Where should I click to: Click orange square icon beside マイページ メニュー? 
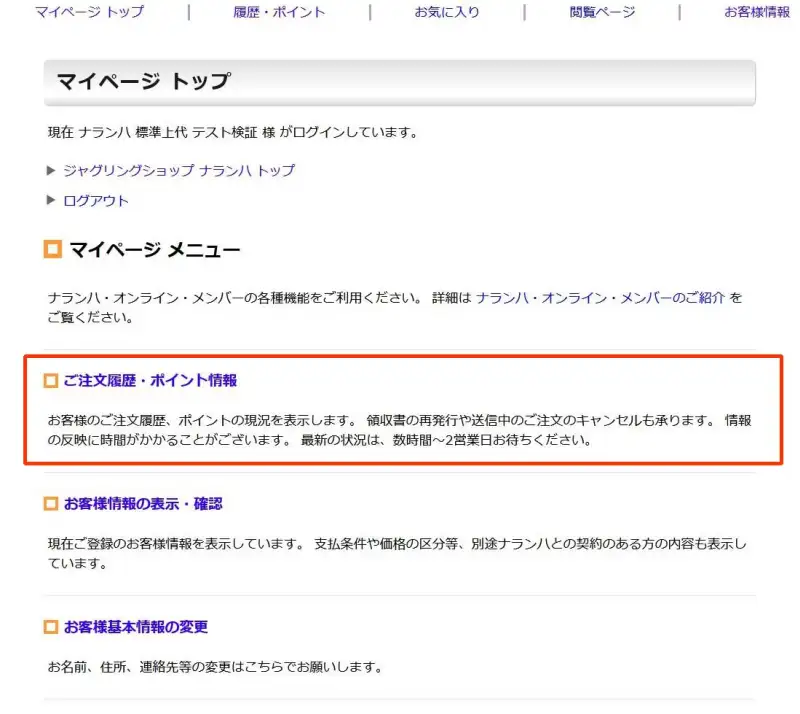tap(53, 249)
